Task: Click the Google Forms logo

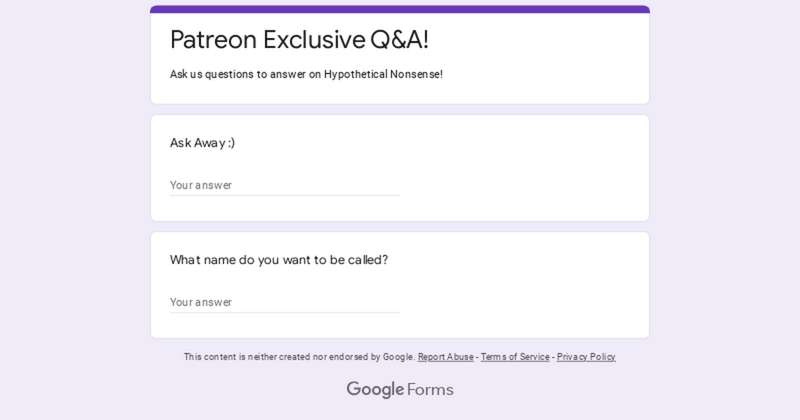Action: (400, 389)
